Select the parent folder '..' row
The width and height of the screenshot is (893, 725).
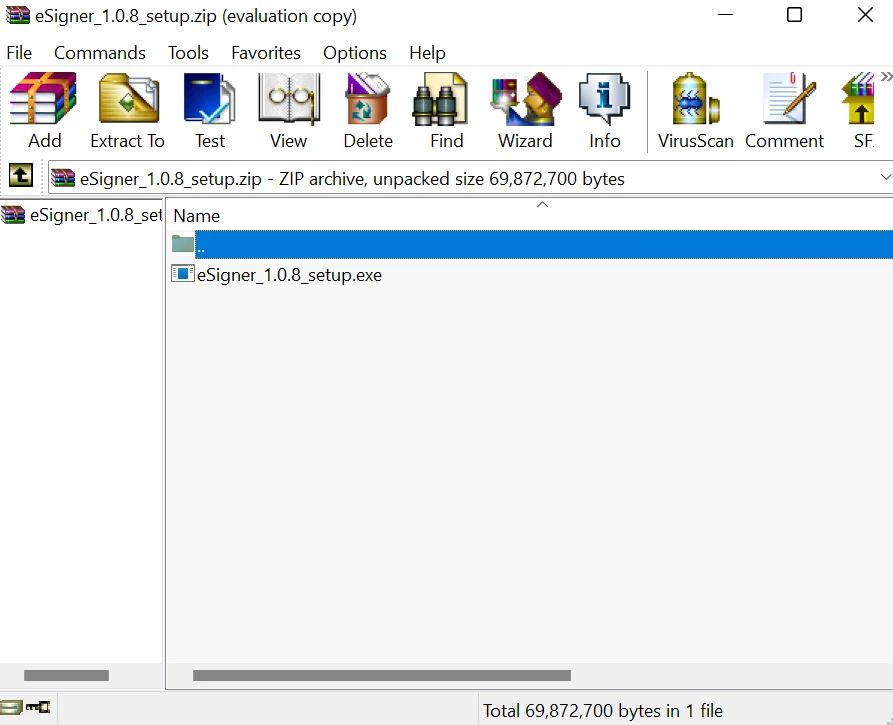(531, 244)
